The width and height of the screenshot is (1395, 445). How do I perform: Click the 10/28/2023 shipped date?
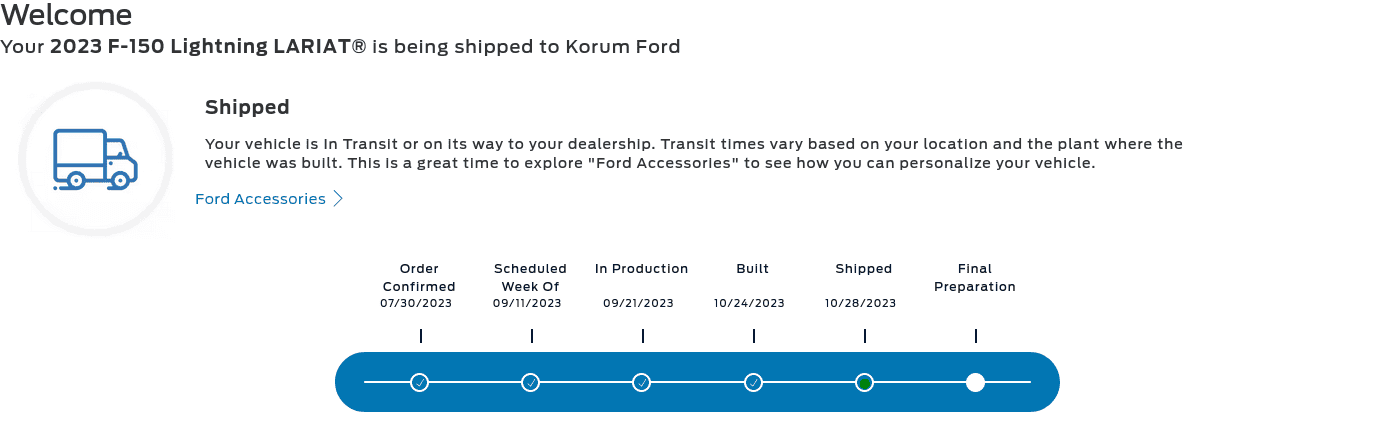pos(860,303)
